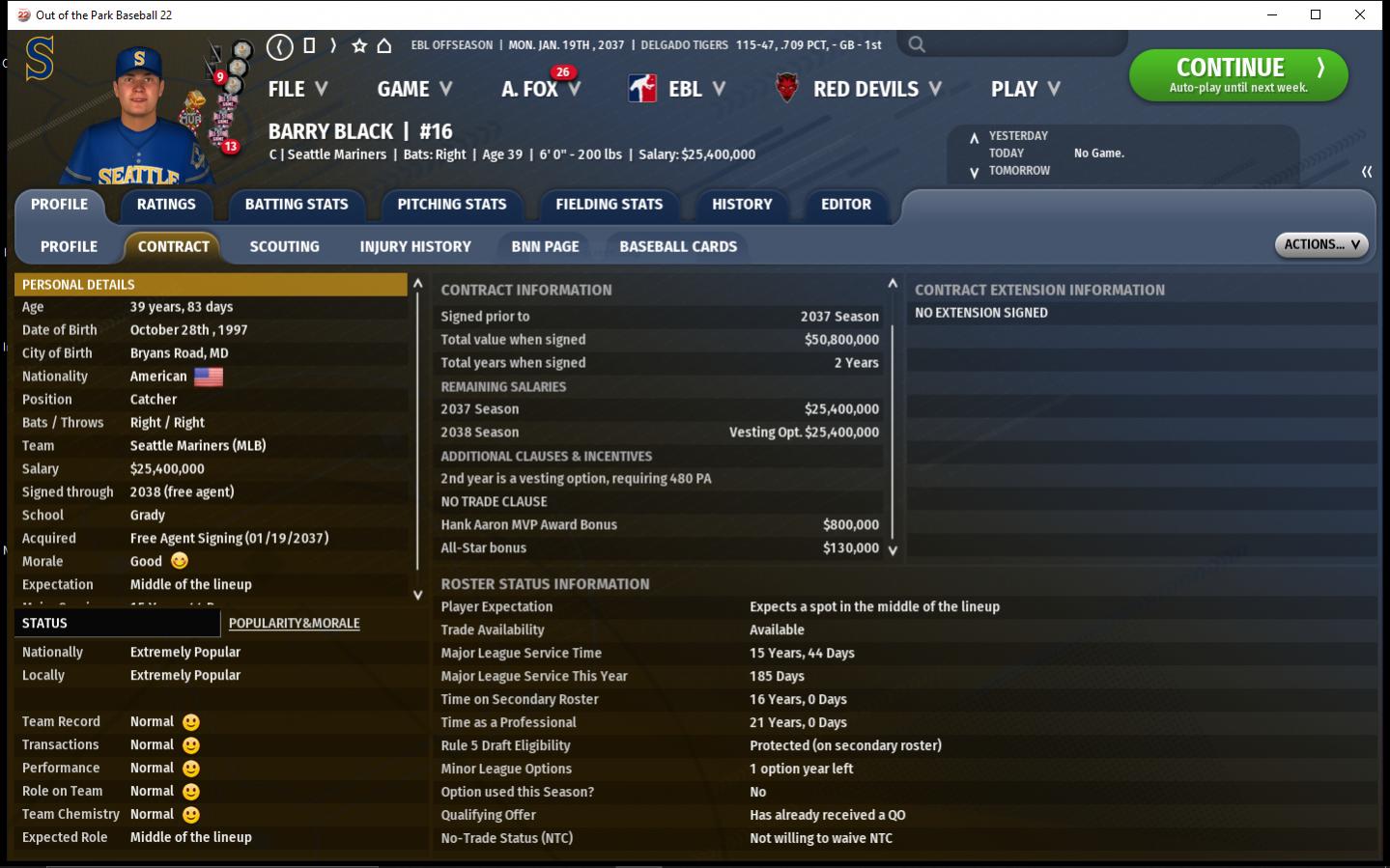Image resolution: width=1390 pixels, height=868 pixels.
Task: Click the Personal Details scroll-down arrow
Action: click(x=417, y=595)
